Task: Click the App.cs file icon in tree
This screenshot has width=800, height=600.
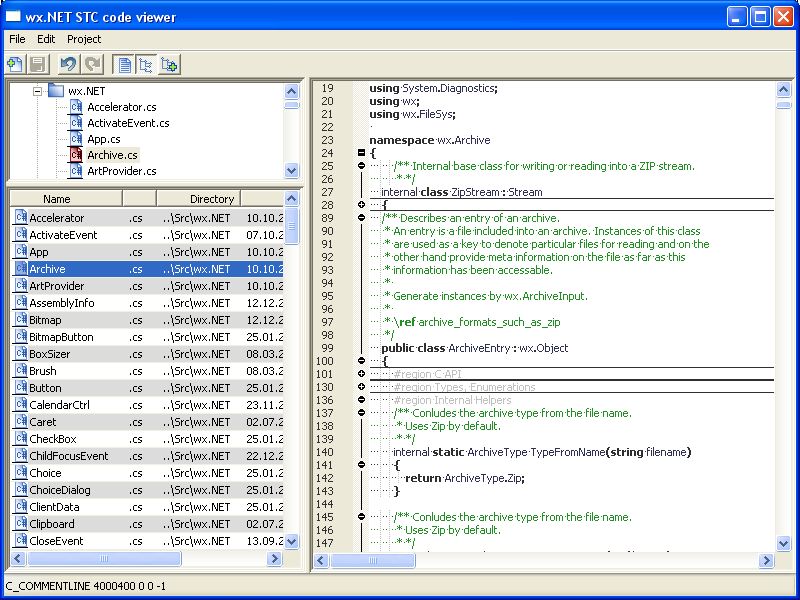Action: (76, 139)
